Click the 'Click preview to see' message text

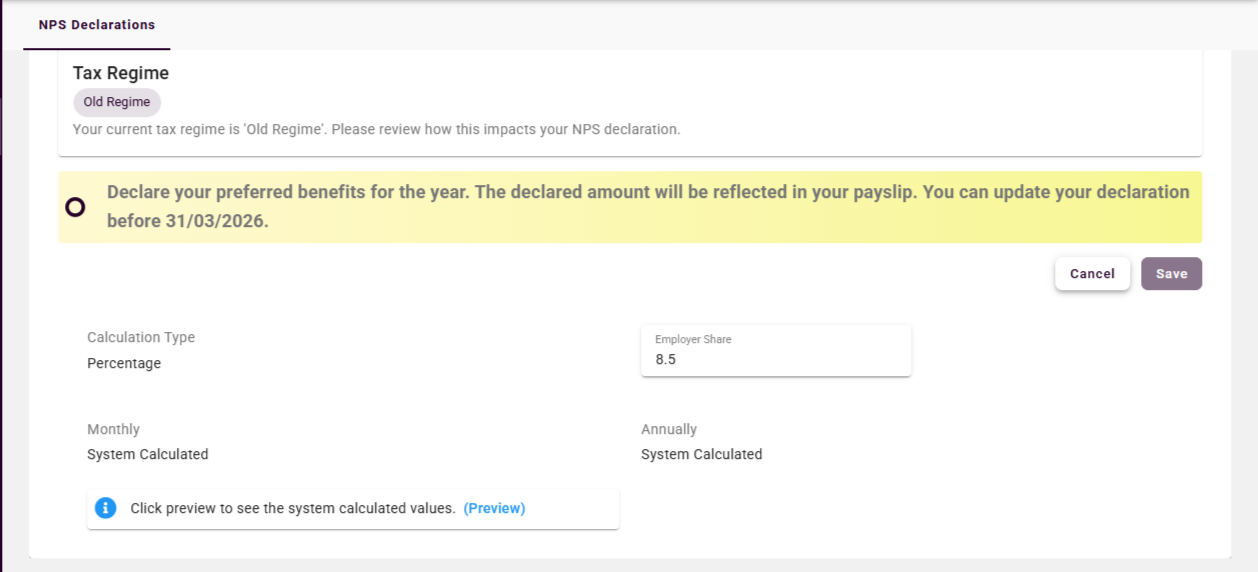pos(293,508)
